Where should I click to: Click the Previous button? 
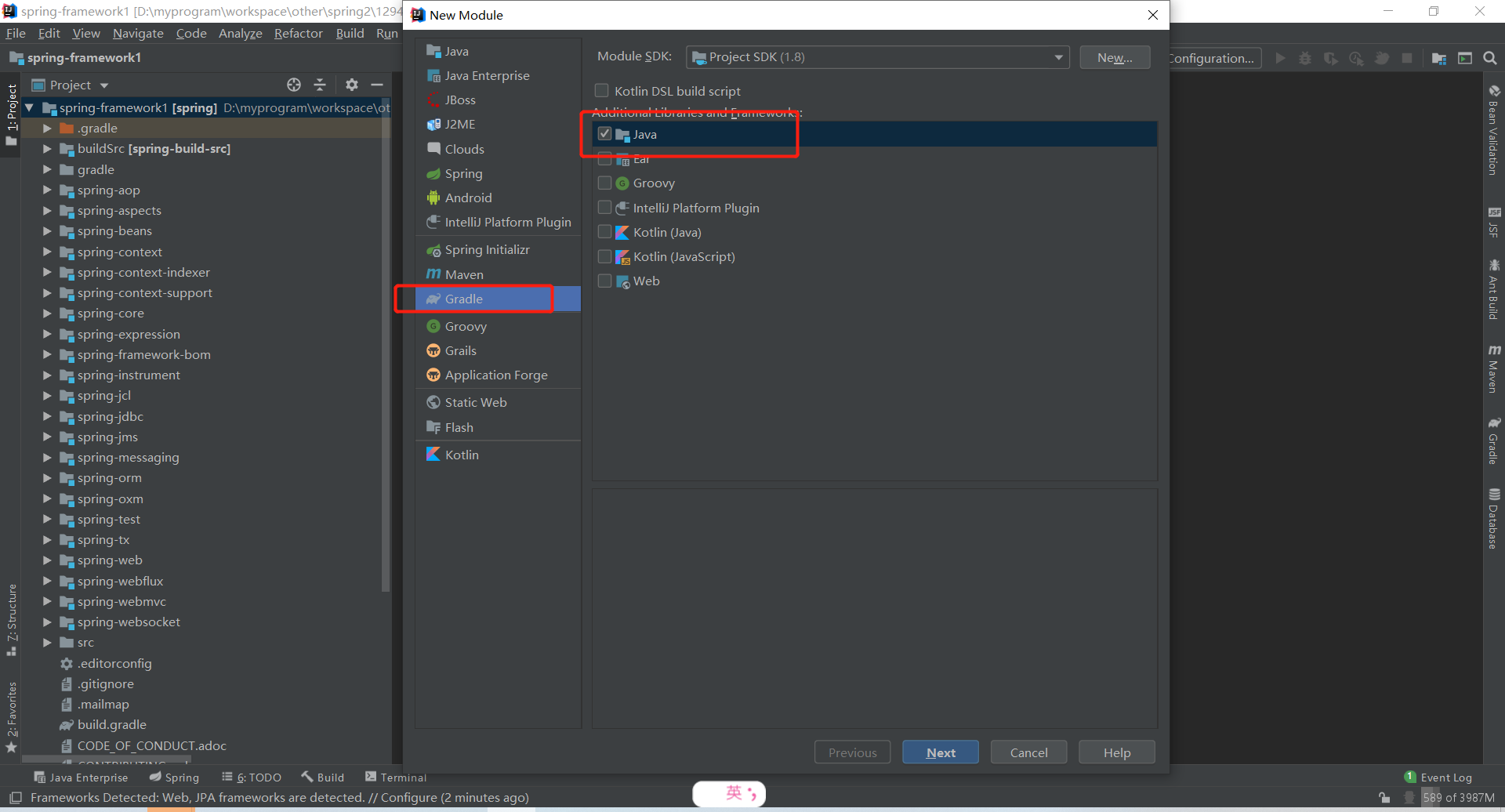click(853, 752)
